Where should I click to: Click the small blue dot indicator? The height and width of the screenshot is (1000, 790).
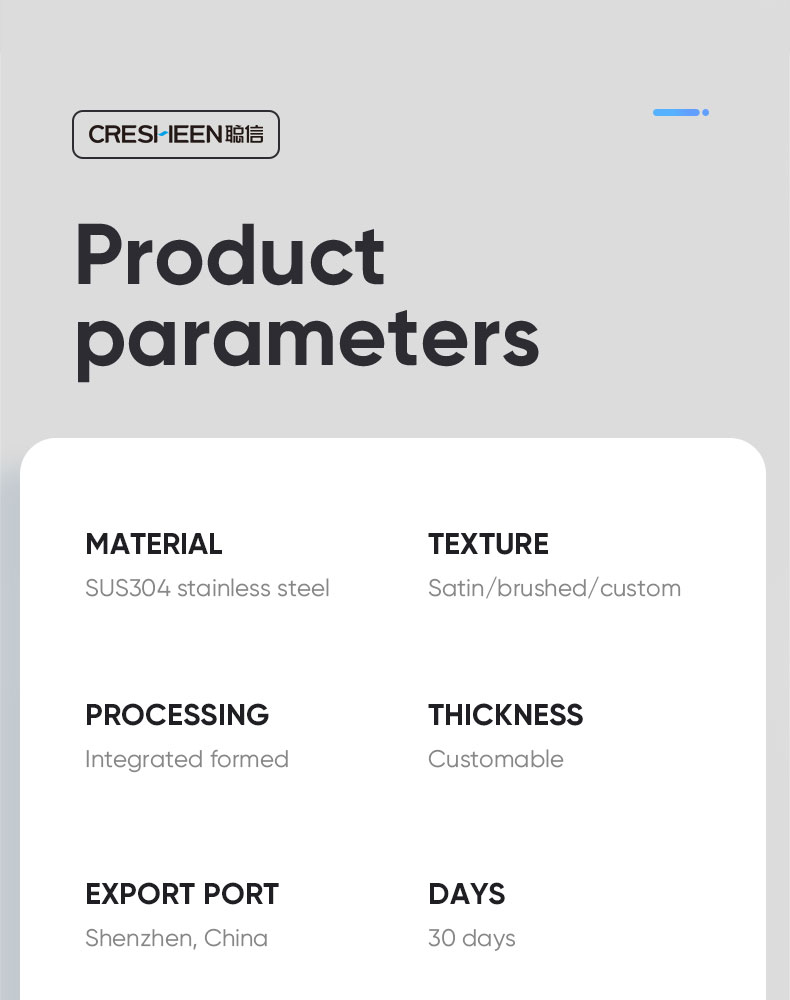click(705, 112)
